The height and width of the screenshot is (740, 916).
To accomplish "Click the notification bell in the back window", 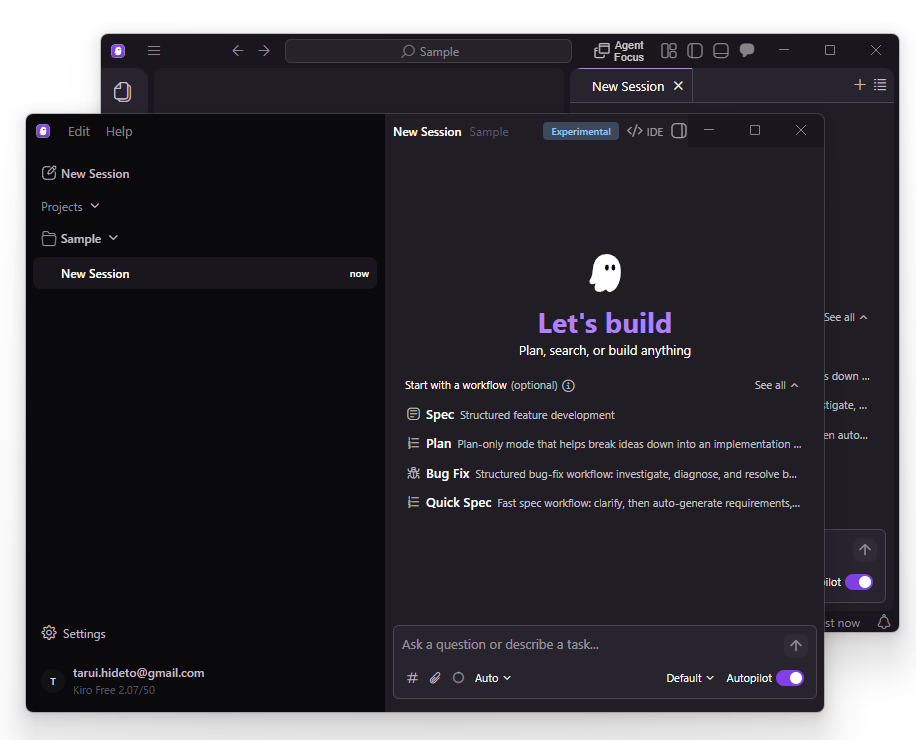I will [x=884, y=622].
